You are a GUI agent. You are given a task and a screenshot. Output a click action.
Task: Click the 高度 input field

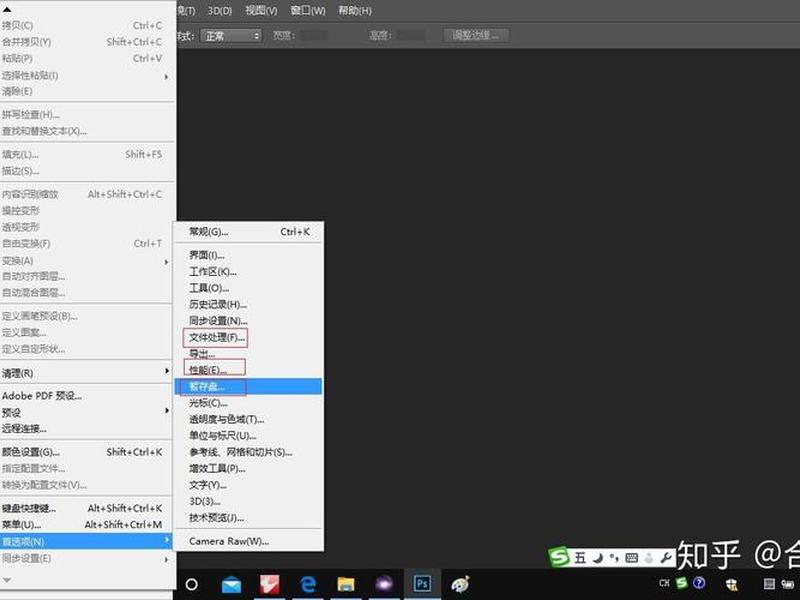click(x=411, y=35)
